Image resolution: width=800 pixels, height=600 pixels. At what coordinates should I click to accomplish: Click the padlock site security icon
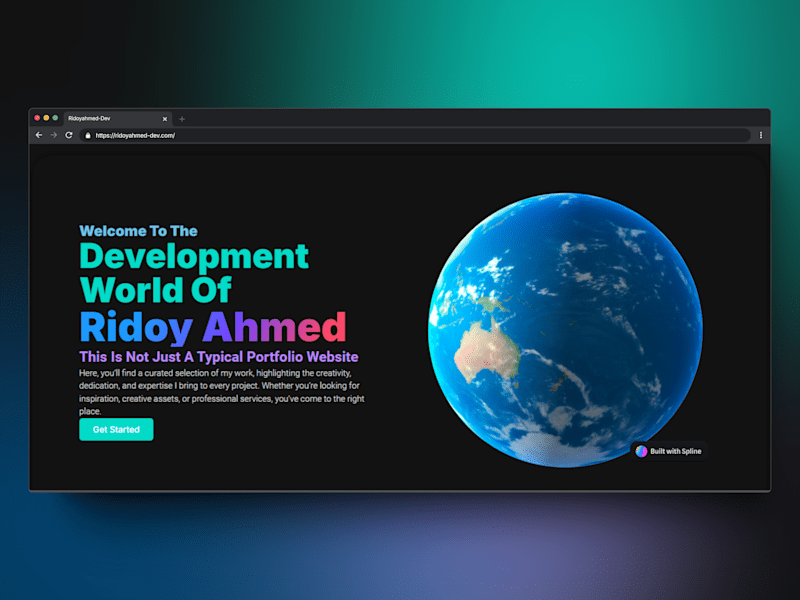click(88, 135)
